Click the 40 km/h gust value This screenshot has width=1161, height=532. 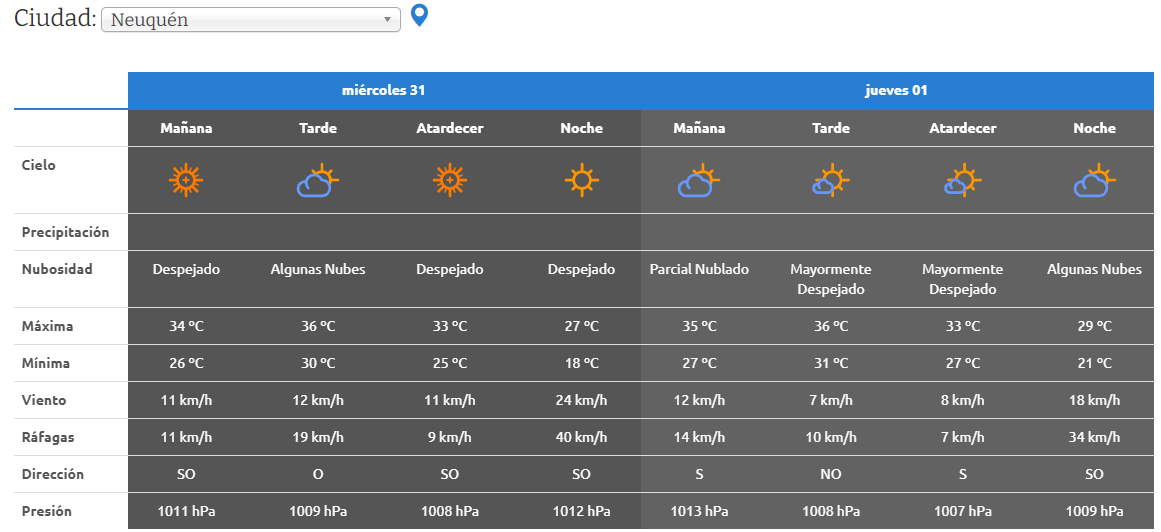[581, 437]
